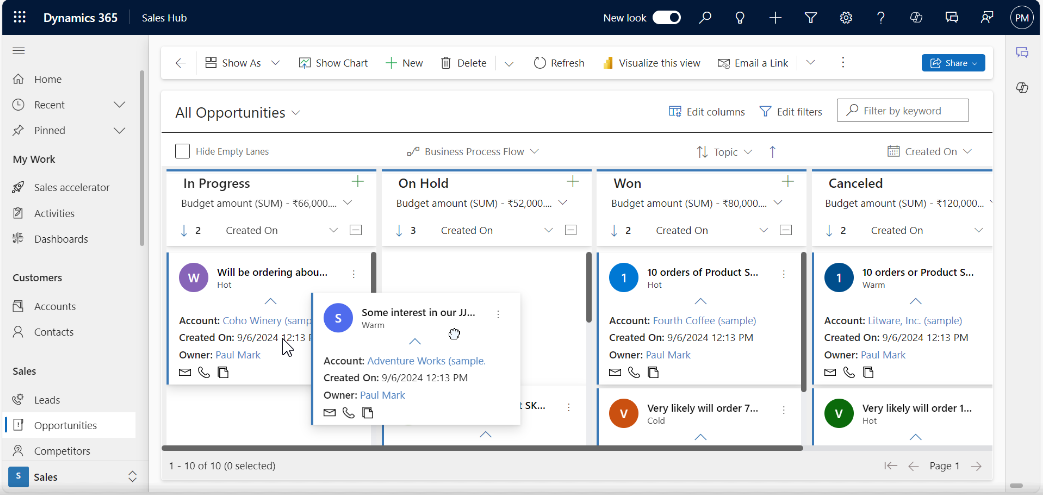Click Refresh button
This screenshot has height=495, width=1043.
559,63
